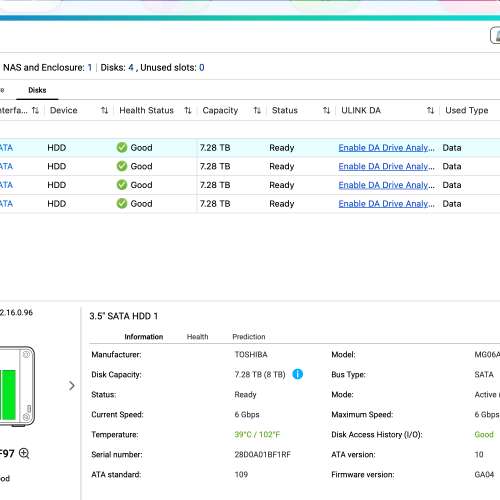Sort by ULINK DA column arrows
500x500 pixels.
tap(430, 110)
